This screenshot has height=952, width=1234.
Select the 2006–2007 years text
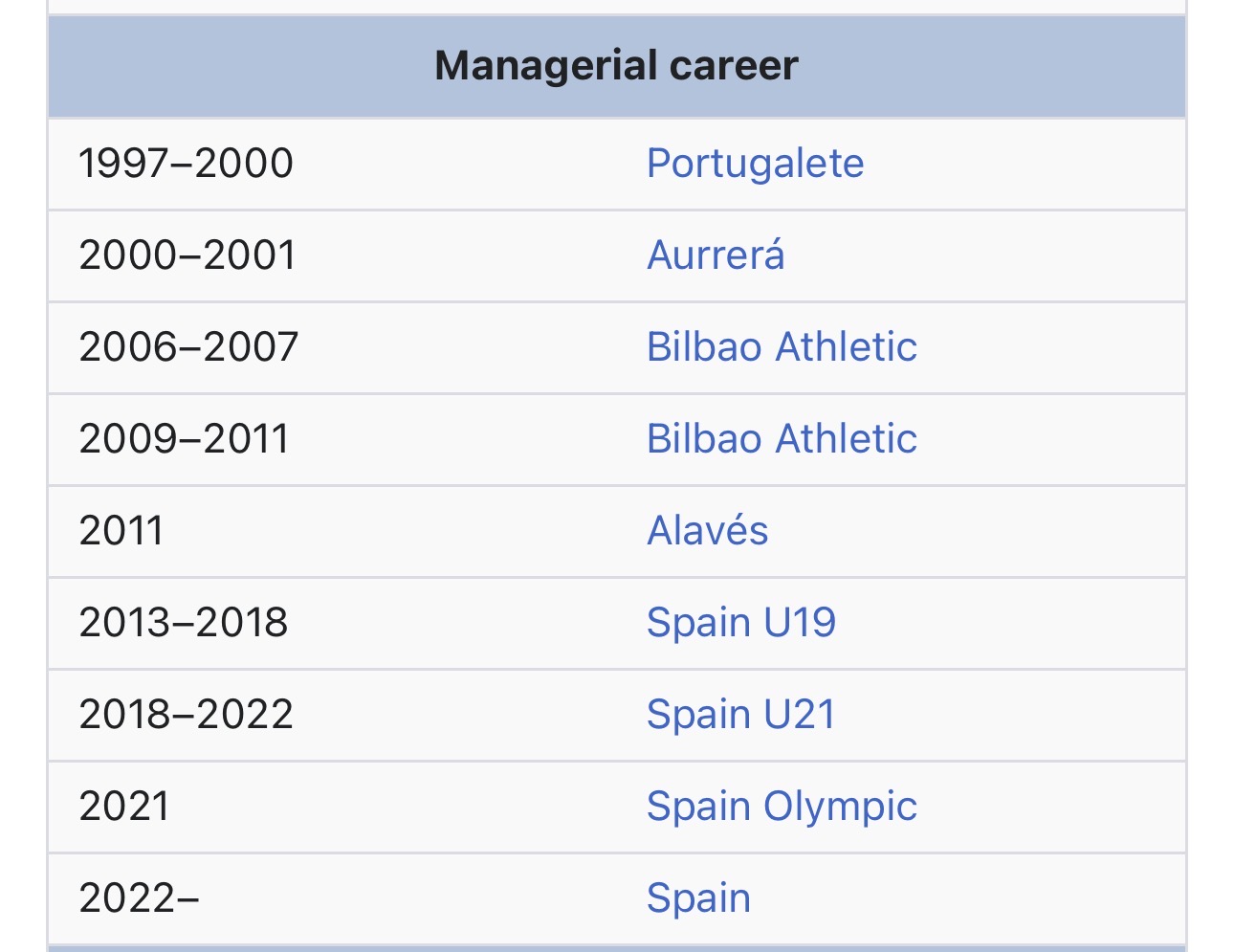click(x=188, y=347)
